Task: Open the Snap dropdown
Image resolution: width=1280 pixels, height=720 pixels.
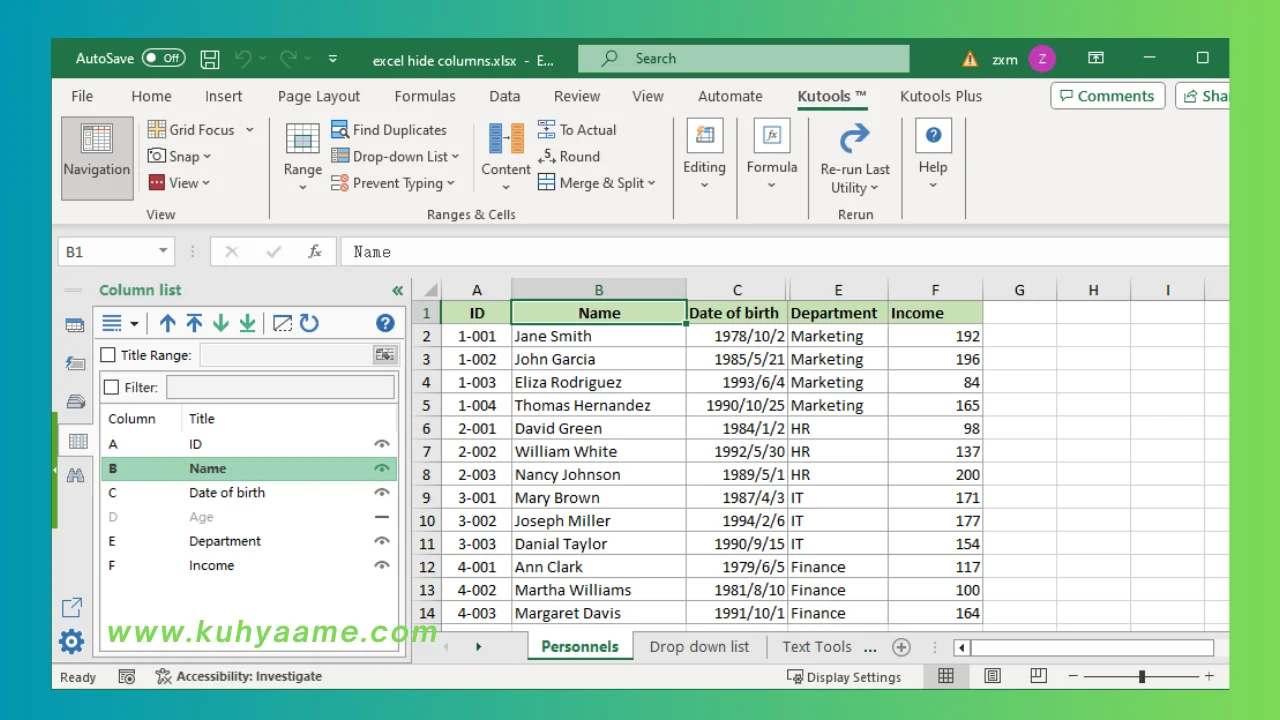Action: coord(180,156)
